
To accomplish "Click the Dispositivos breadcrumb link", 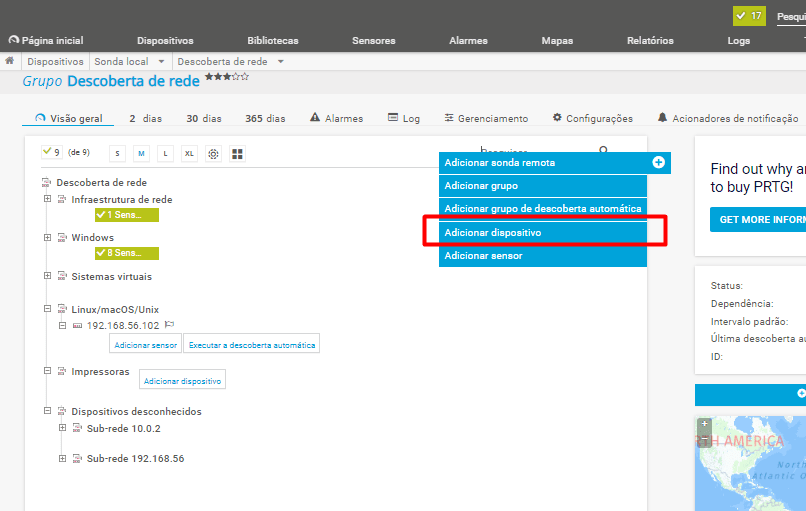I will pyautogui.click(x=55, y=62).
